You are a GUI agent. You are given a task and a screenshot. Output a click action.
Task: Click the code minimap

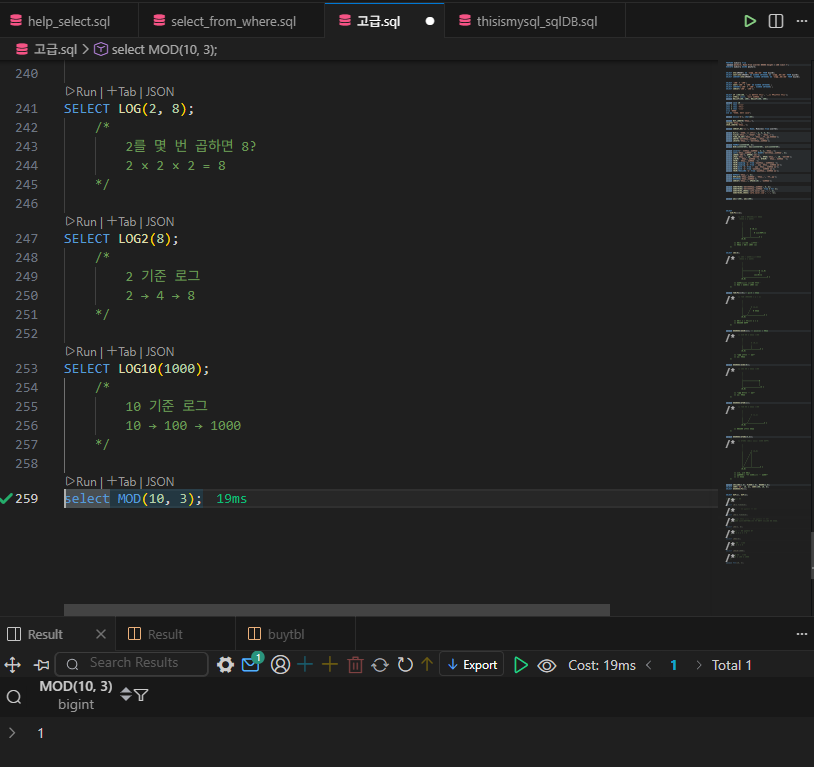[767, 312]
